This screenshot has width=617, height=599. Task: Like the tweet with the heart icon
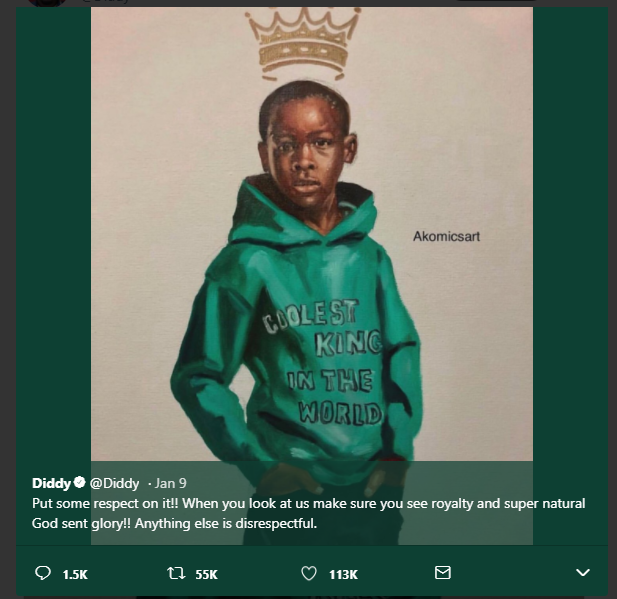click(310, 574)
